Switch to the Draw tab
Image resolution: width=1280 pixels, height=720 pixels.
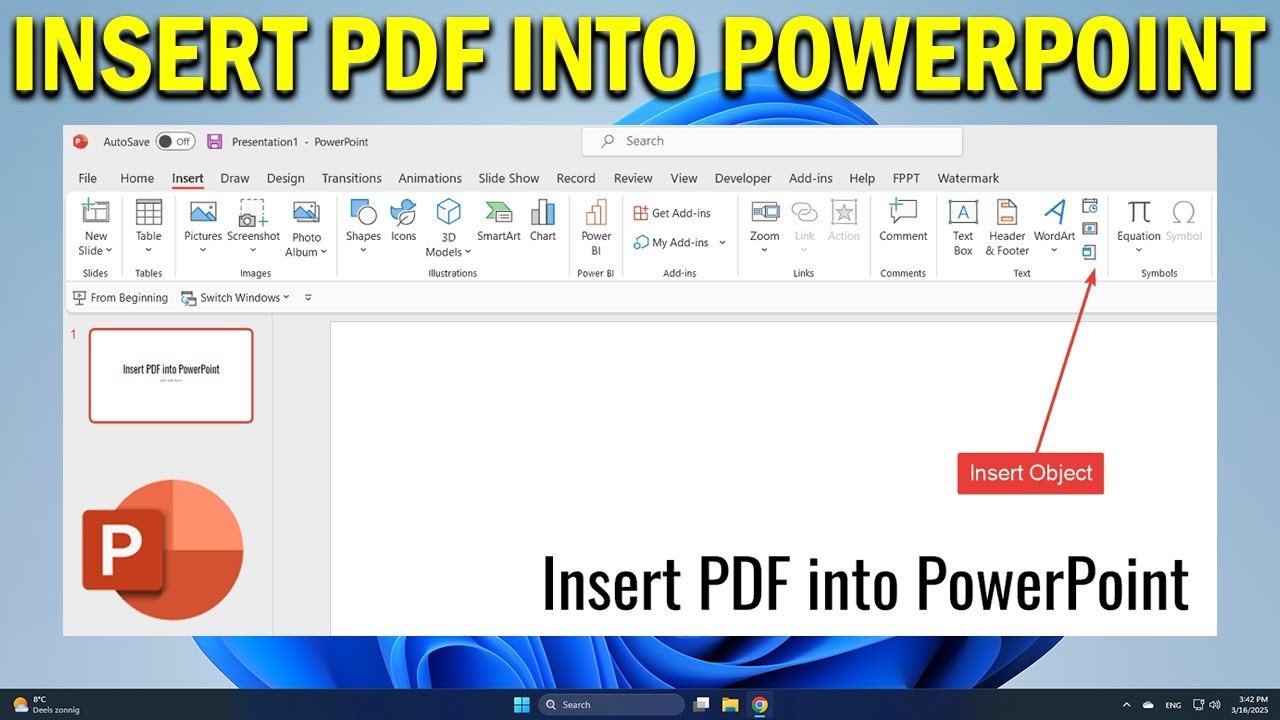235,178
